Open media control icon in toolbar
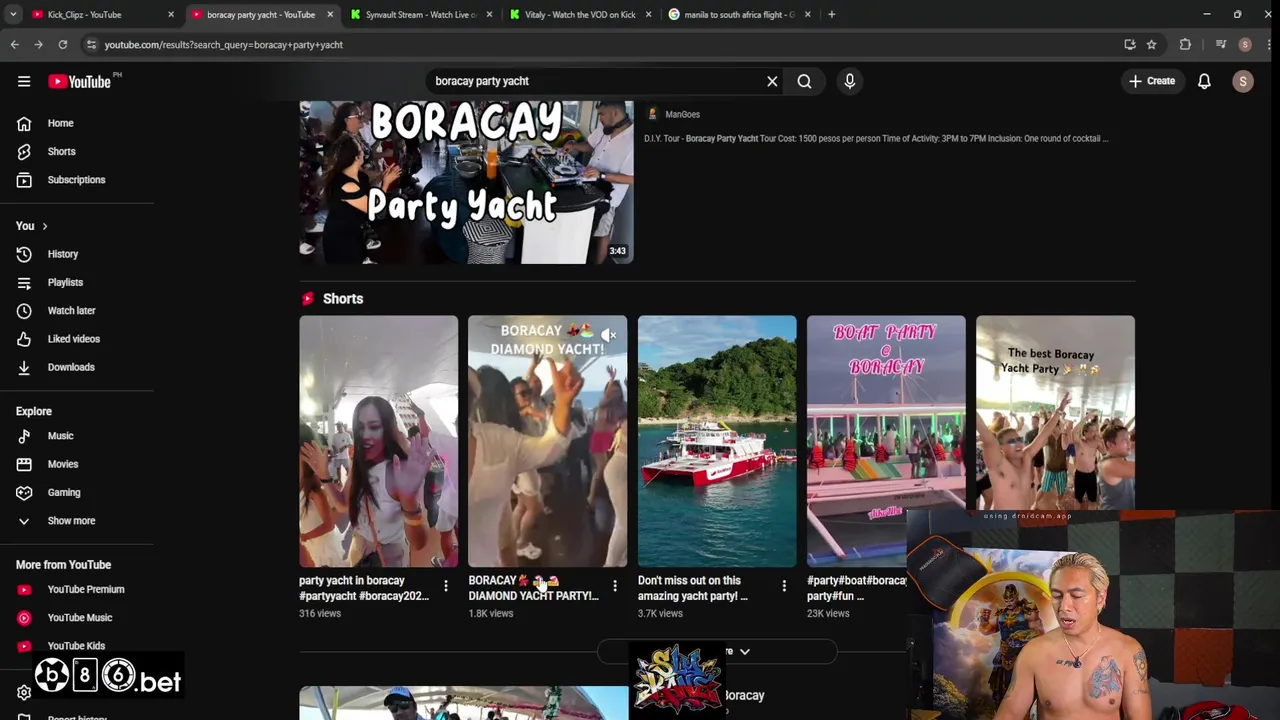The width and height of the screenshot is (1280, 720). [1220, 44]
